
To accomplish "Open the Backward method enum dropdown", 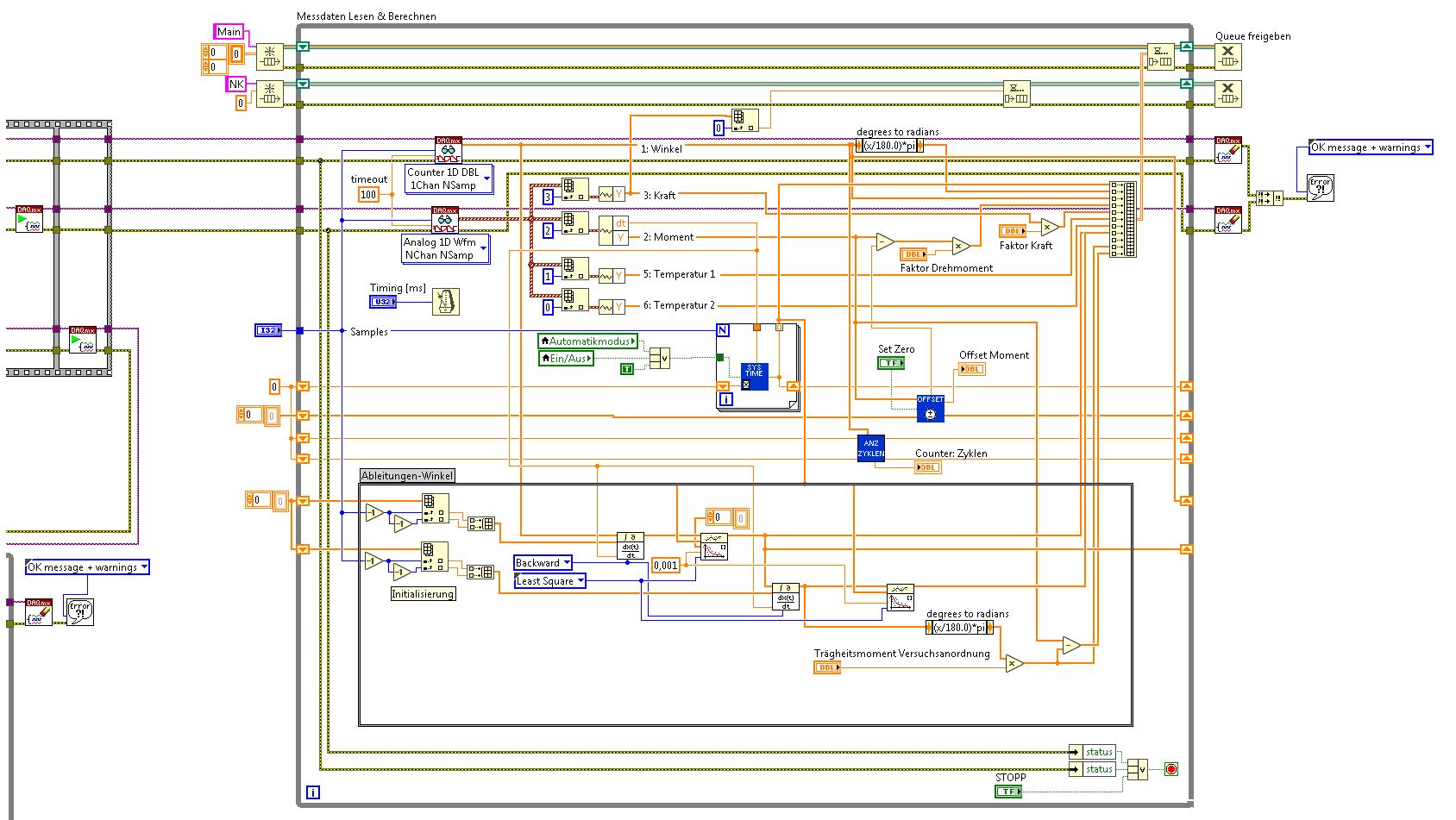I will [x=543, y=563].
